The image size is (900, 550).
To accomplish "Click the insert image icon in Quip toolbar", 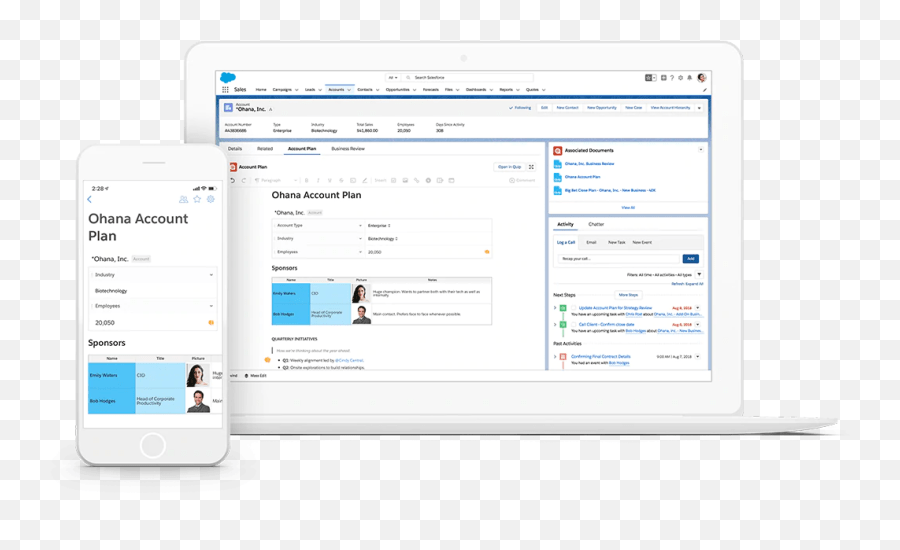I will click(405, 180).
